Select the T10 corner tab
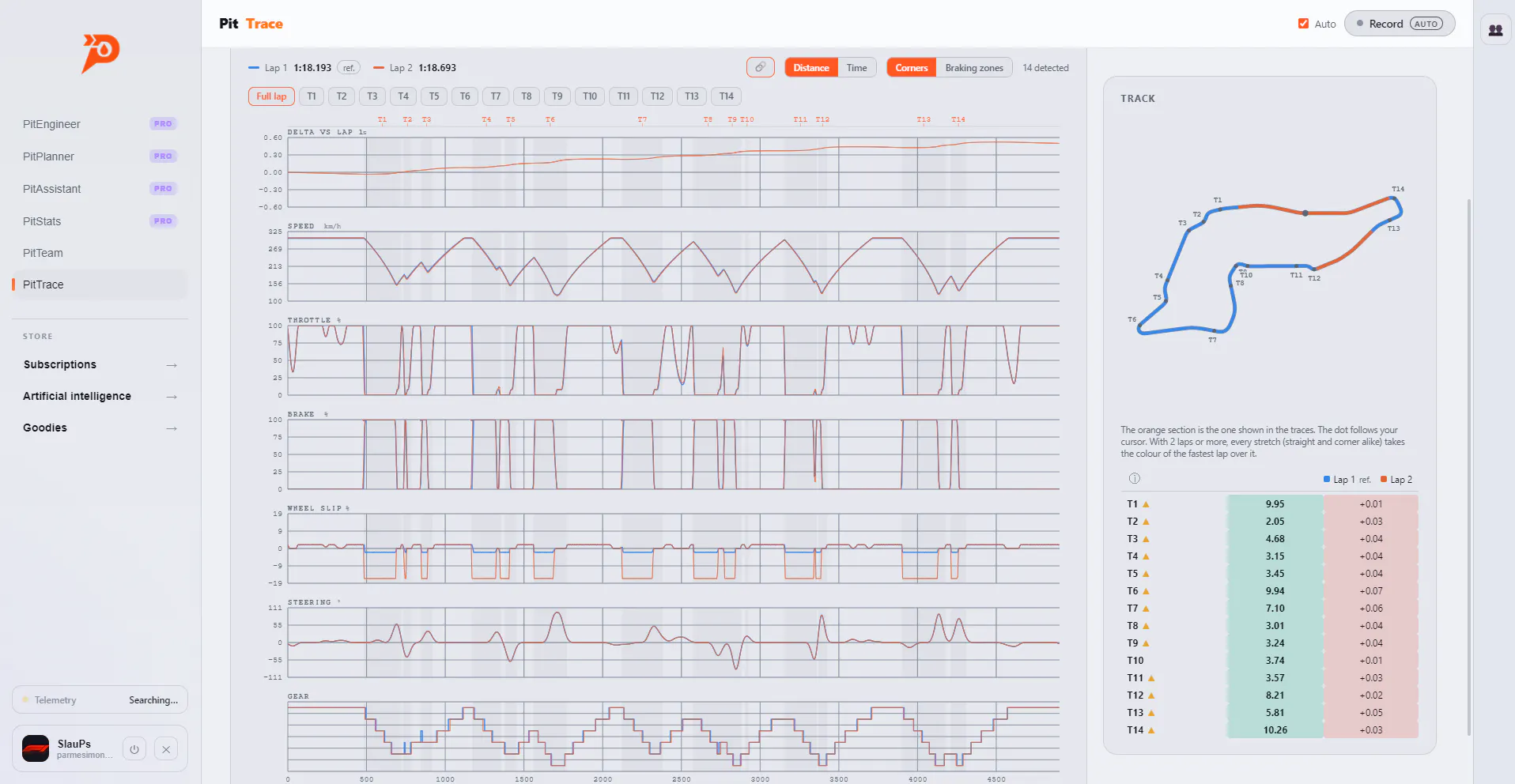 (x=590, y=96)
